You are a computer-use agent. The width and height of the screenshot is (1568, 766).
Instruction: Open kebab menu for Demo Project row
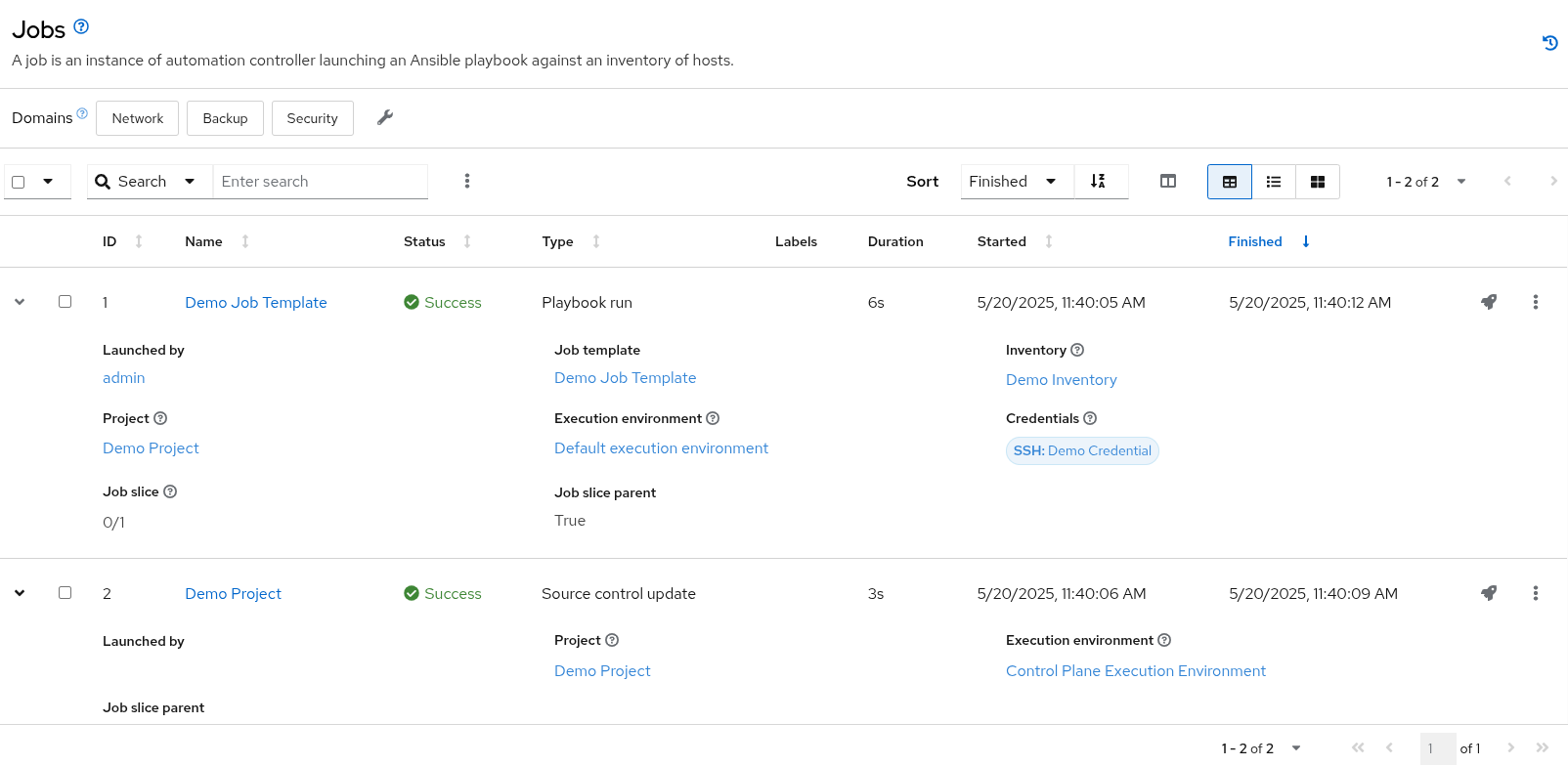coord(1535,593)
